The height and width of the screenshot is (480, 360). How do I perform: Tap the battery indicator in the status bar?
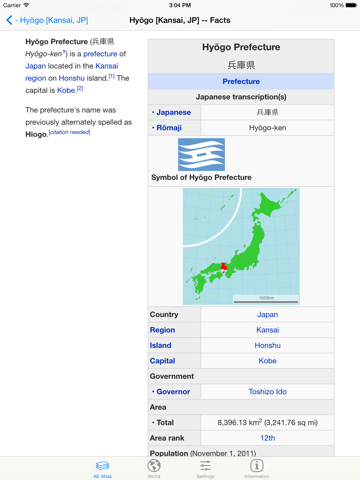tap(351, 5)
